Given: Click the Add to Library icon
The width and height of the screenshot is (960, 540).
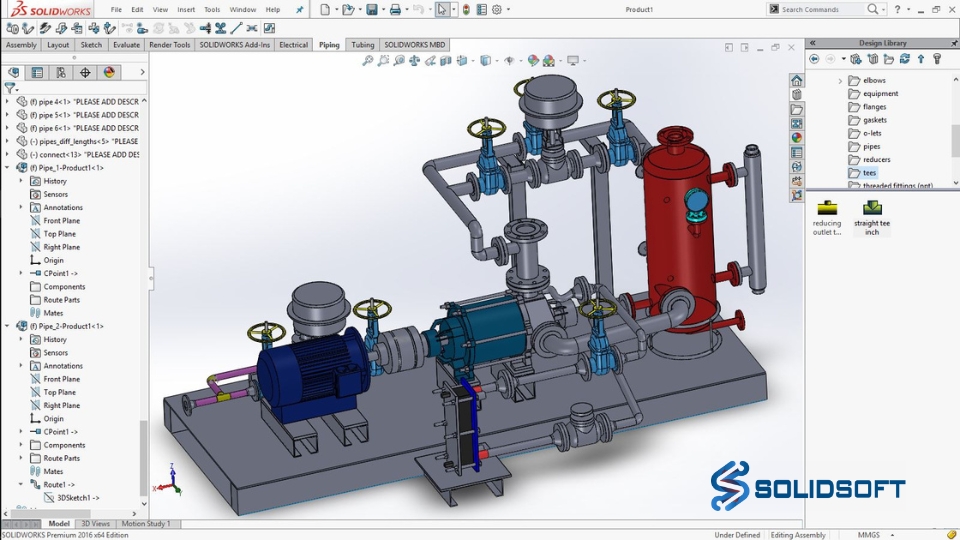Looking at the screenshot, I should pyautogui.click(x=856, y=59).
